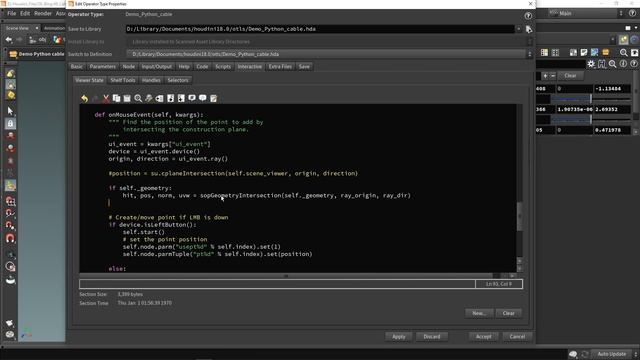The width and height of the screenshot is (640, 360).
Task: Click the info (i) icon in Houdini parameter pane
Action: tap(623, 64)
